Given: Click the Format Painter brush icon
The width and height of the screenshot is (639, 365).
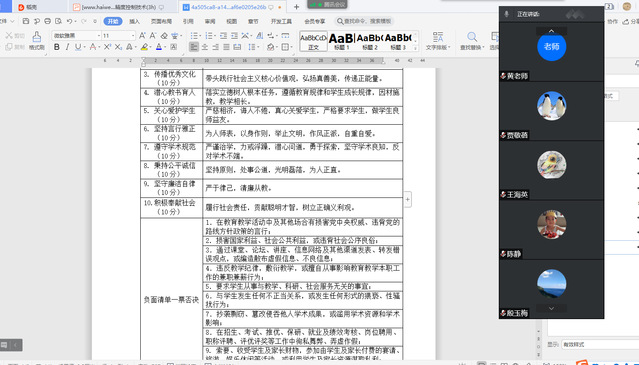Looking at the screenshot, I should (36, 37).
